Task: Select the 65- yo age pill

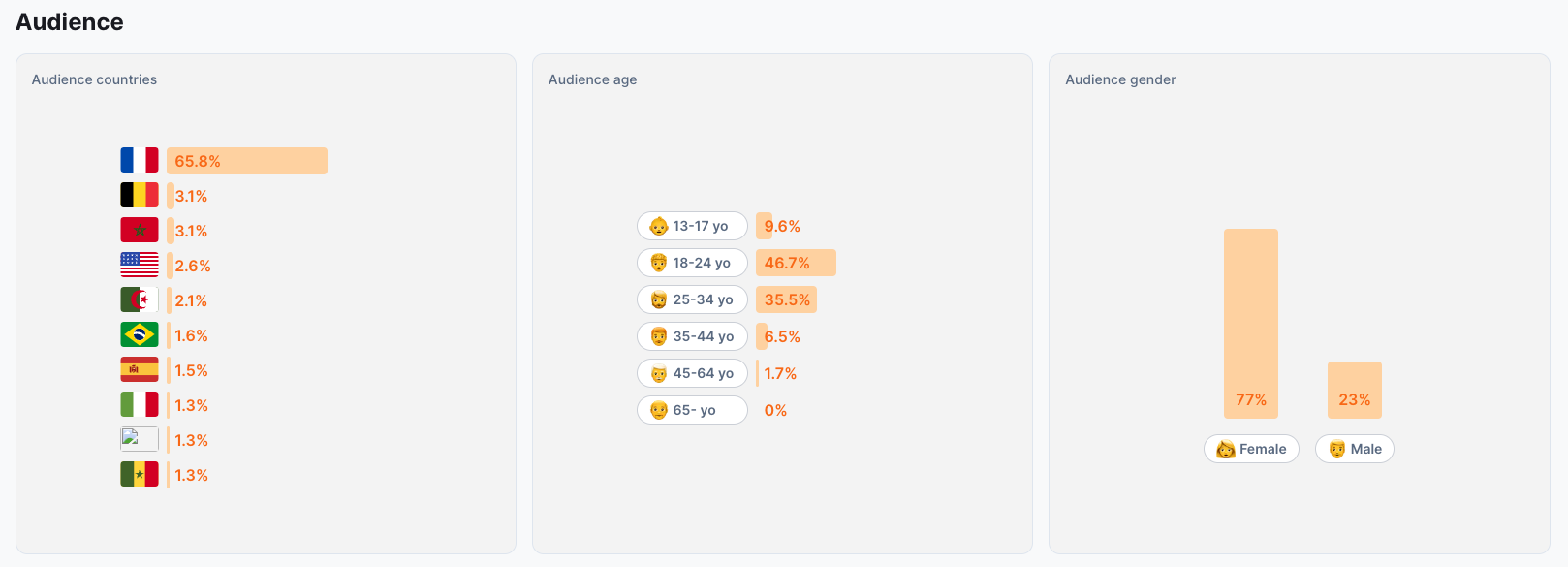Action: 692,410
